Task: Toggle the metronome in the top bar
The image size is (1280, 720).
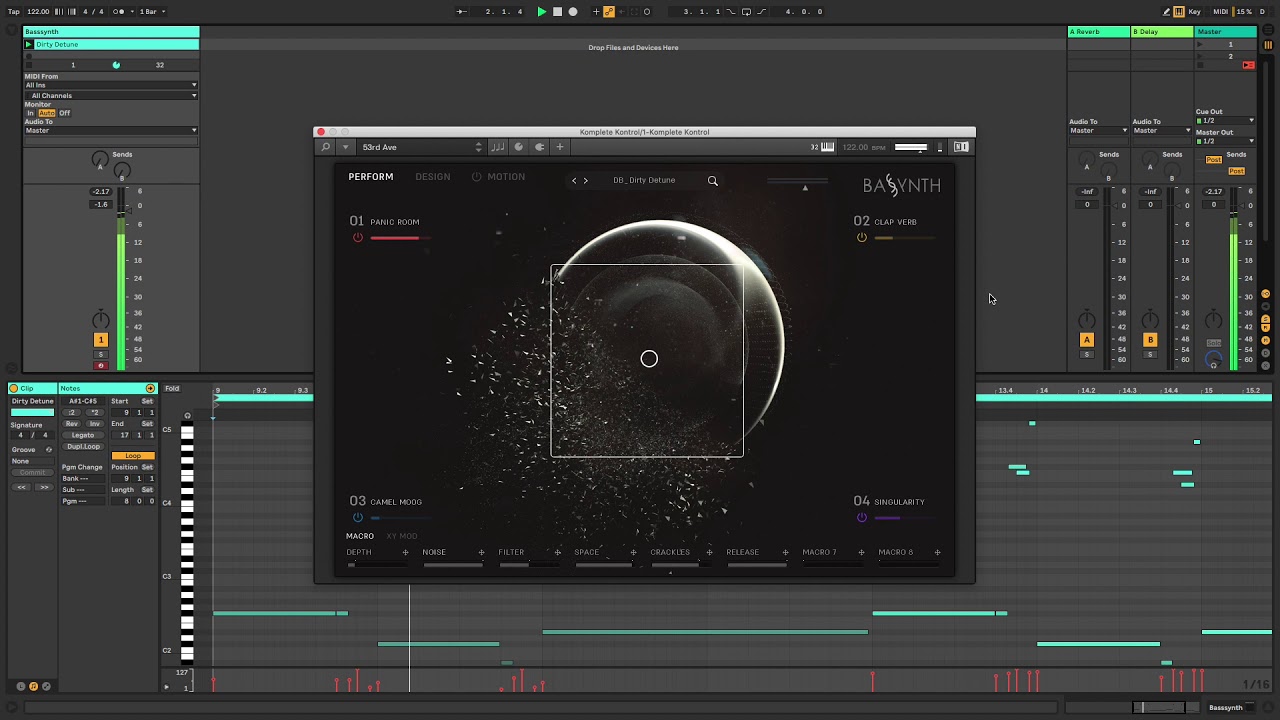Action: (120, 12)
